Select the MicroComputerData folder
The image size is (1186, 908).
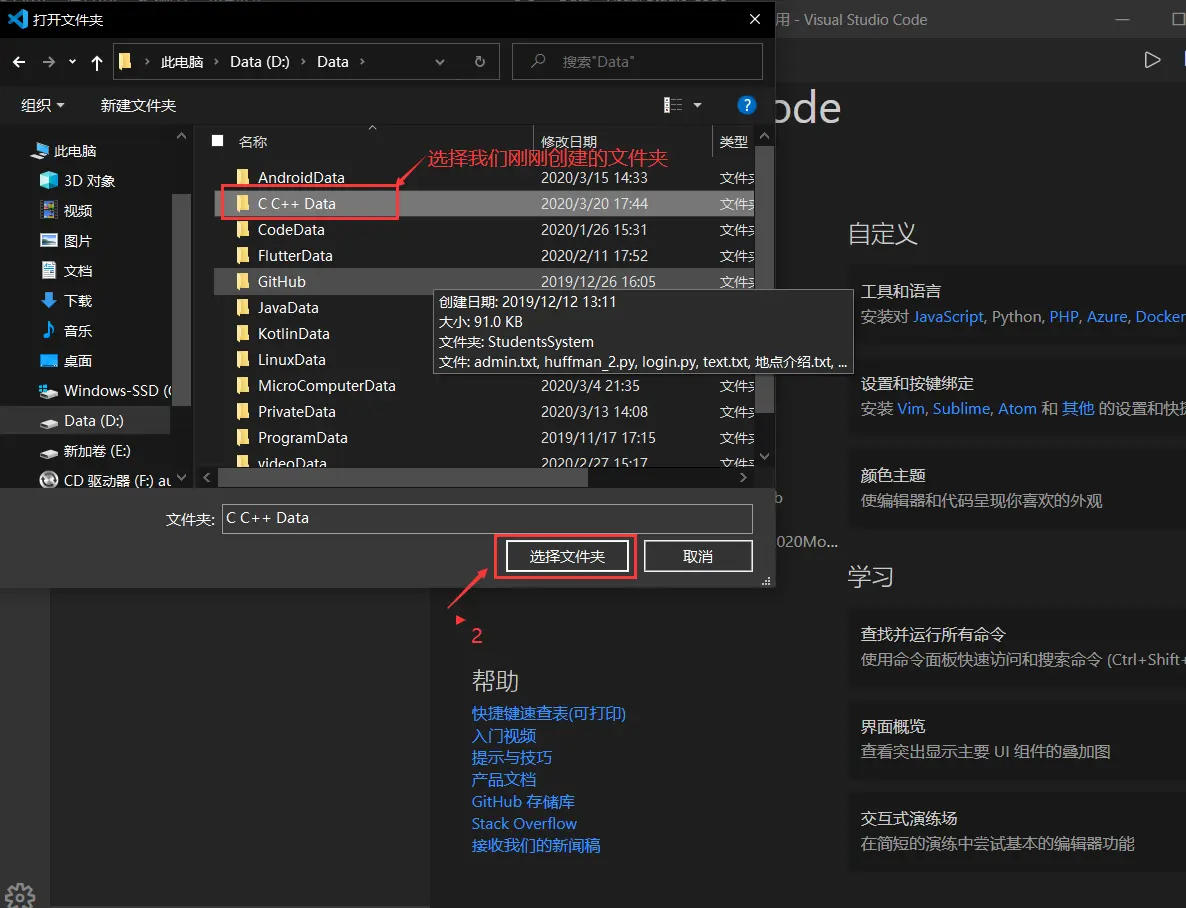point(484,386)
